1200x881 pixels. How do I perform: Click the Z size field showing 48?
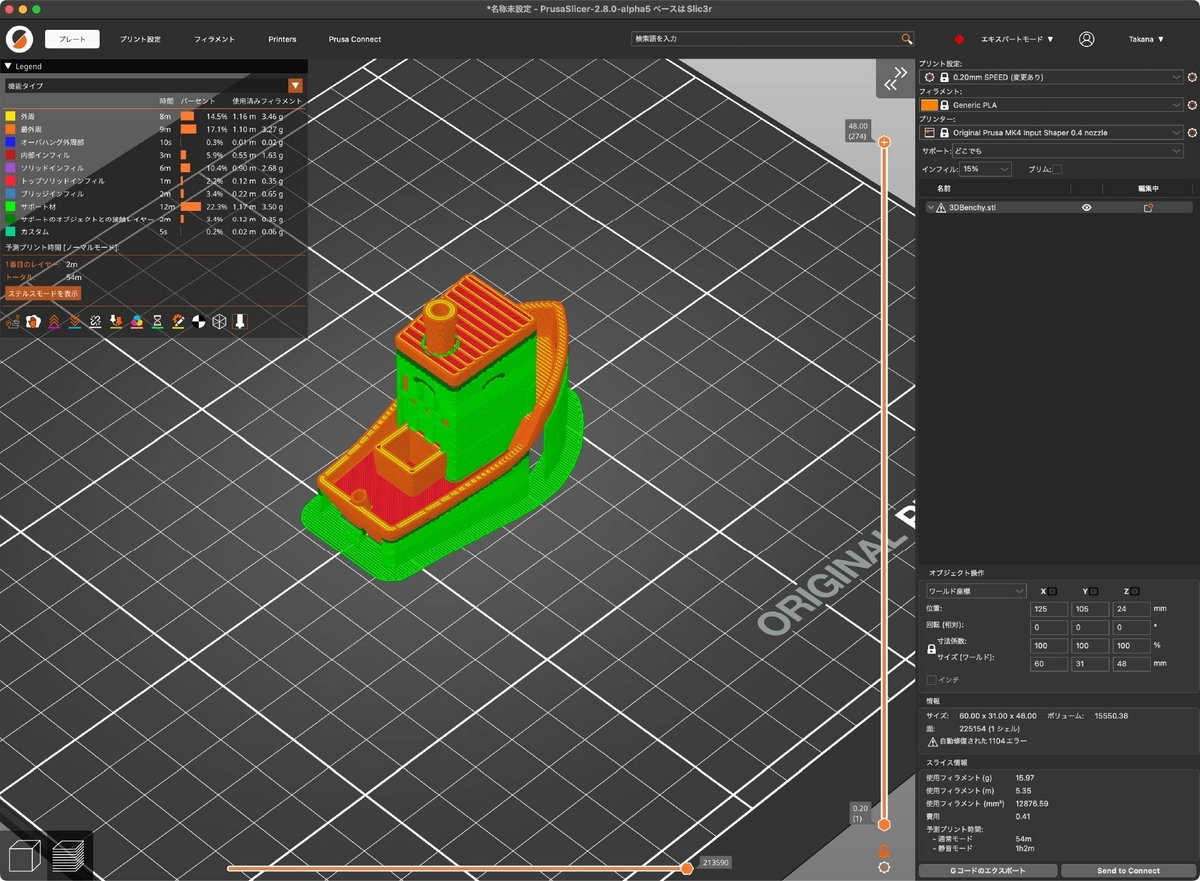(1130, 664)
